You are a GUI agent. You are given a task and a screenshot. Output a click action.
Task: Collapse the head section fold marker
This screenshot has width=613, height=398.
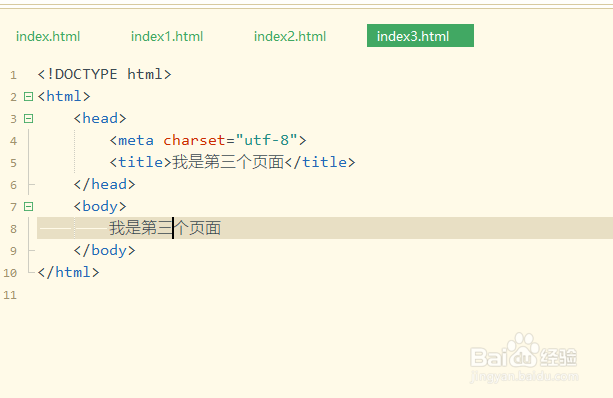coord(29,118)
